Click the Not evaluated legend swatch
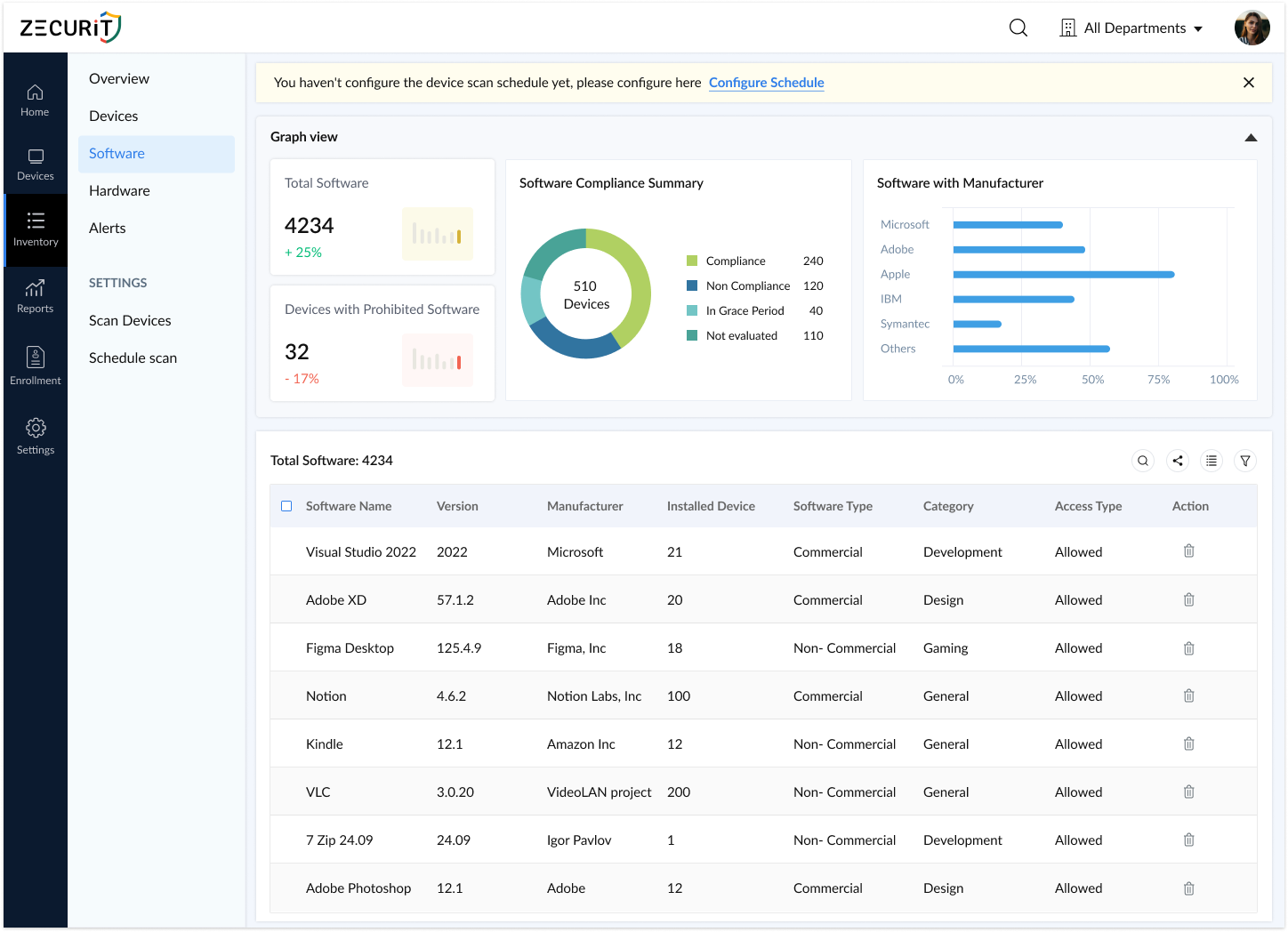This screenshot has width=1288, height=932. click(692, 335)
